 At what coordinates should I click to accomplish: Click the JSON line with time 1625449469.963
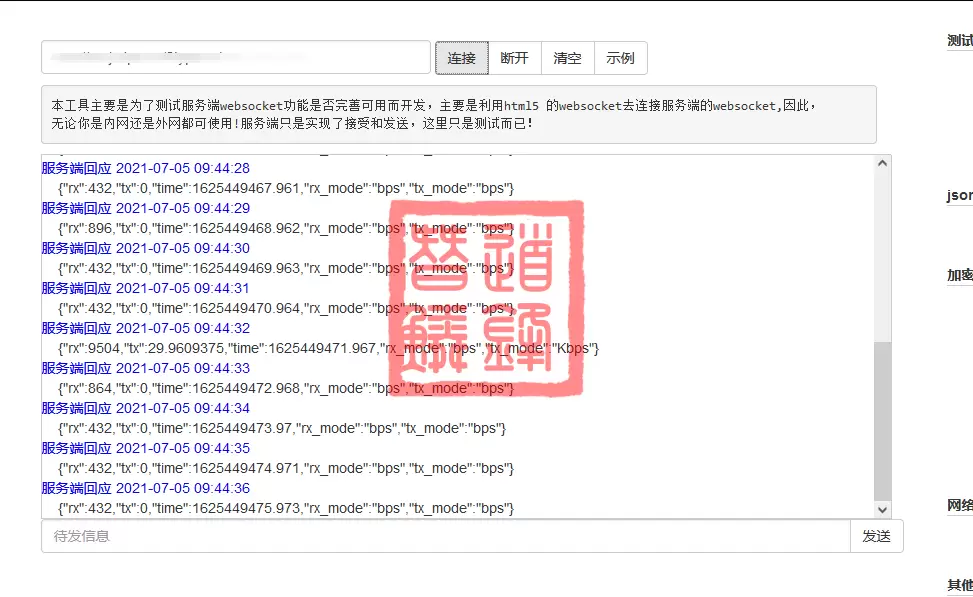click(286, 269)
